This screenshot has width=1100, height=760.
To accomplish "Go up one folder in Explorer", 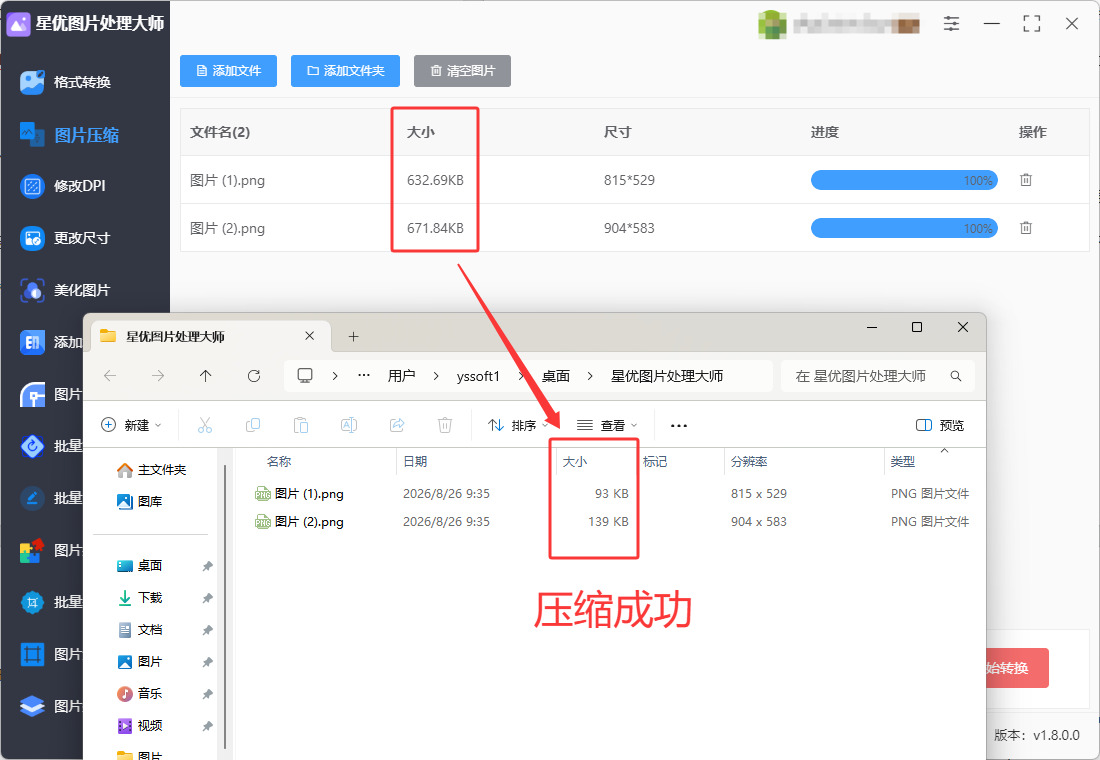I will pyautogui.click(x=206, y=376).
